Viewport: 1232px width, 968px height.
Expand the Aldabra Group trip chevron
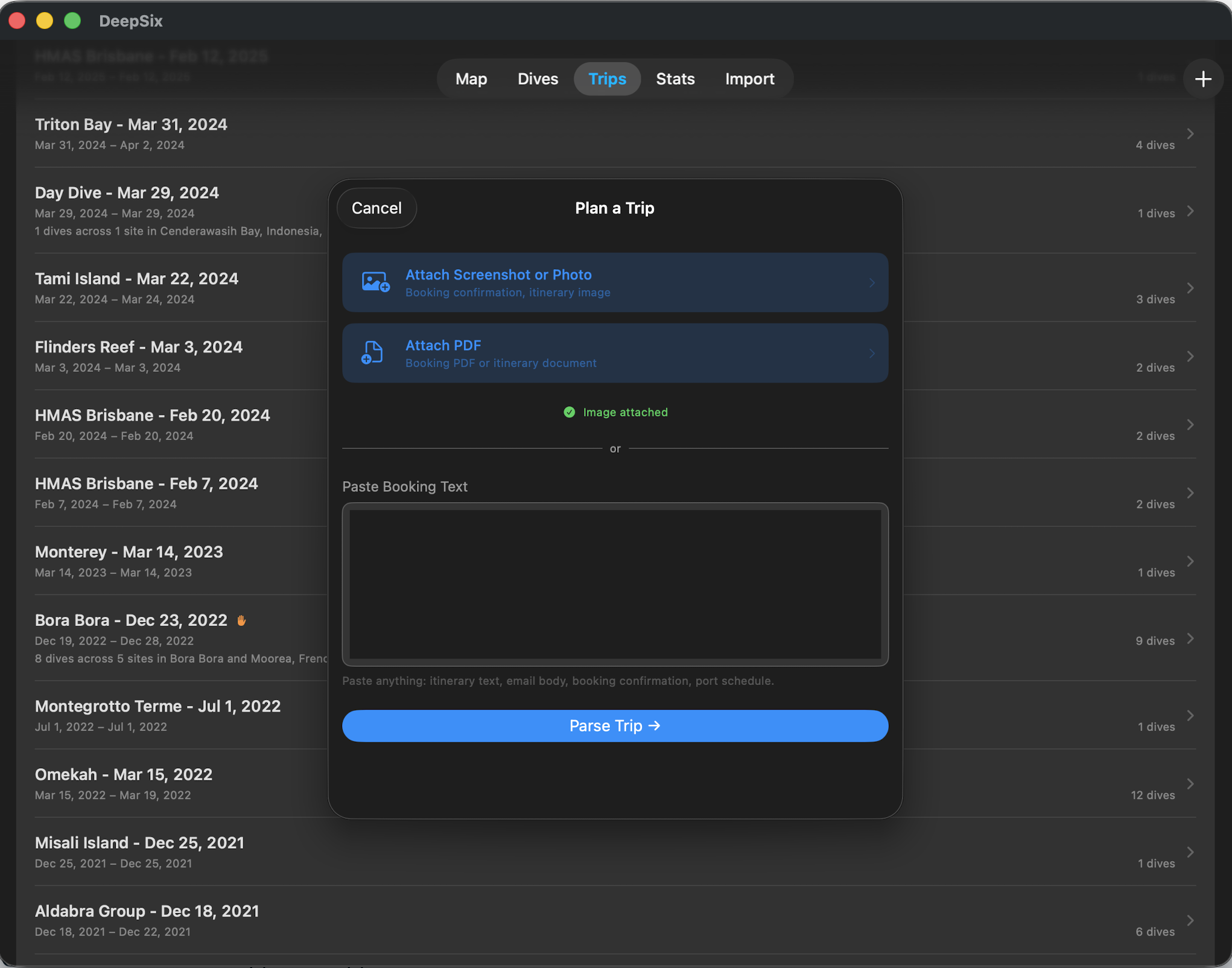[x=1190, y=920]
